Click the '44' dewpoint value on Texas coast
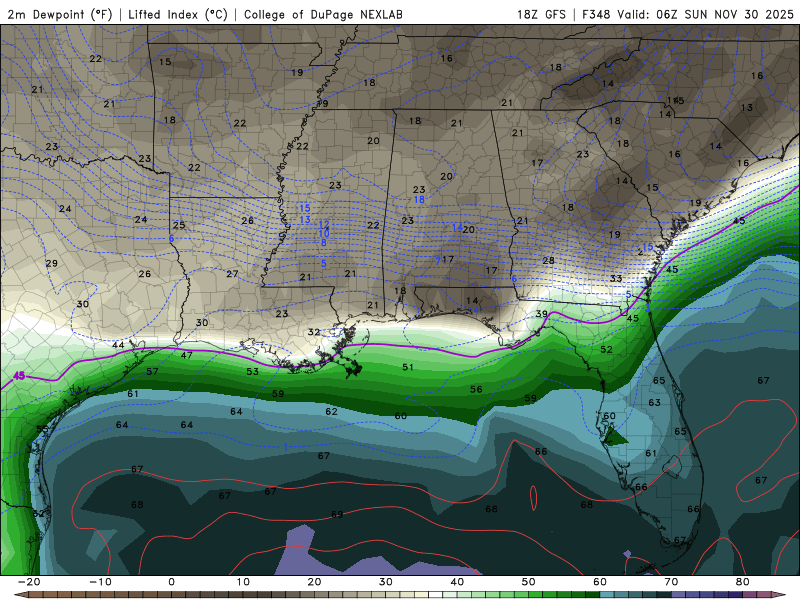Image resolution: width=800 pixels, height=600 pixels. [118, 345]
